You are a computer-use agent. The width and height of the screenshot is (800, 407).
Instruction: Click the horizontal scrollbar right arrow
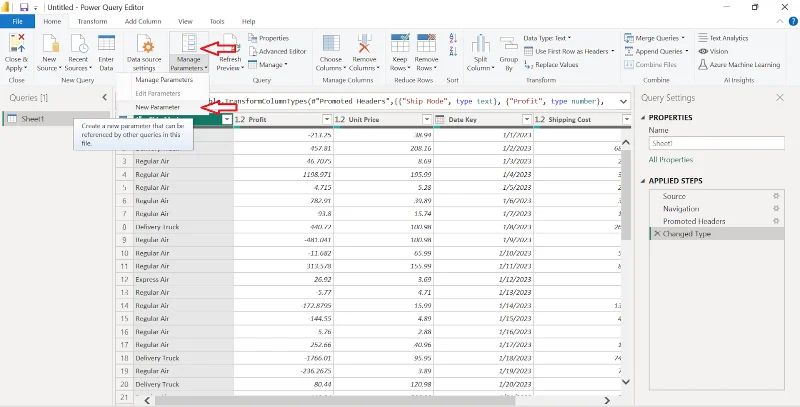tap(607, 400)
